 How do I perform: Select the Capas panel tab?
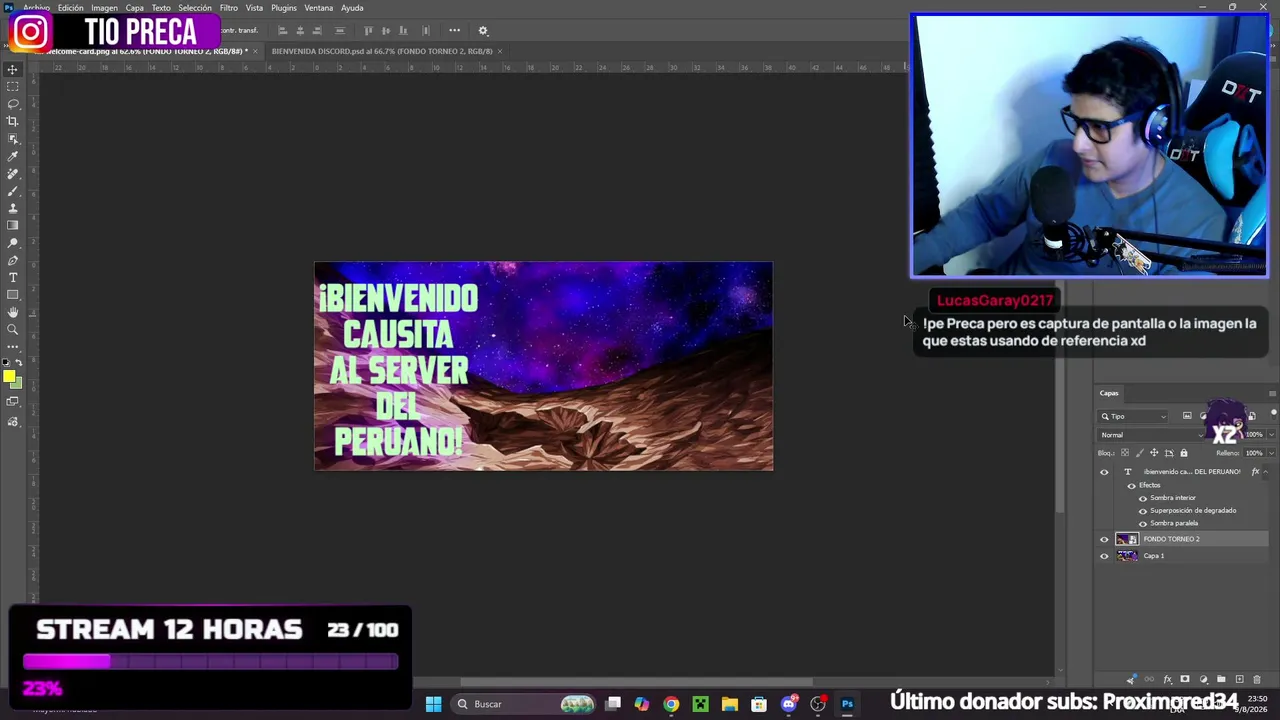[1109, 393]
